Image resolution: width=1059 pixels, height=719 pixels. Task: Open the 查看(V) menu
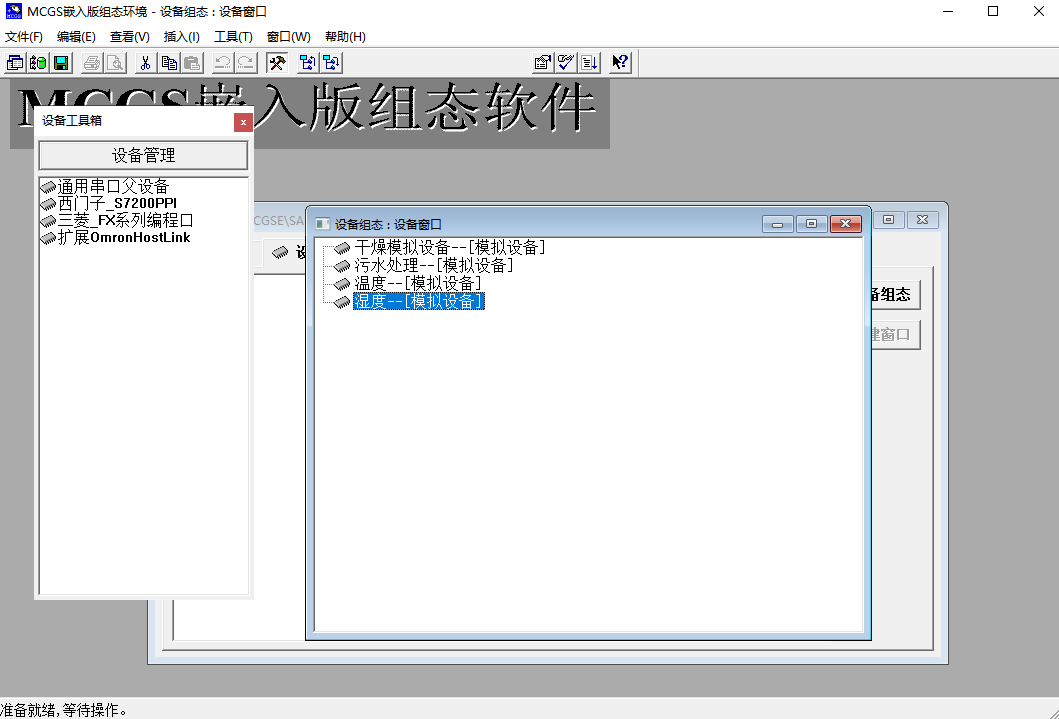130,36
